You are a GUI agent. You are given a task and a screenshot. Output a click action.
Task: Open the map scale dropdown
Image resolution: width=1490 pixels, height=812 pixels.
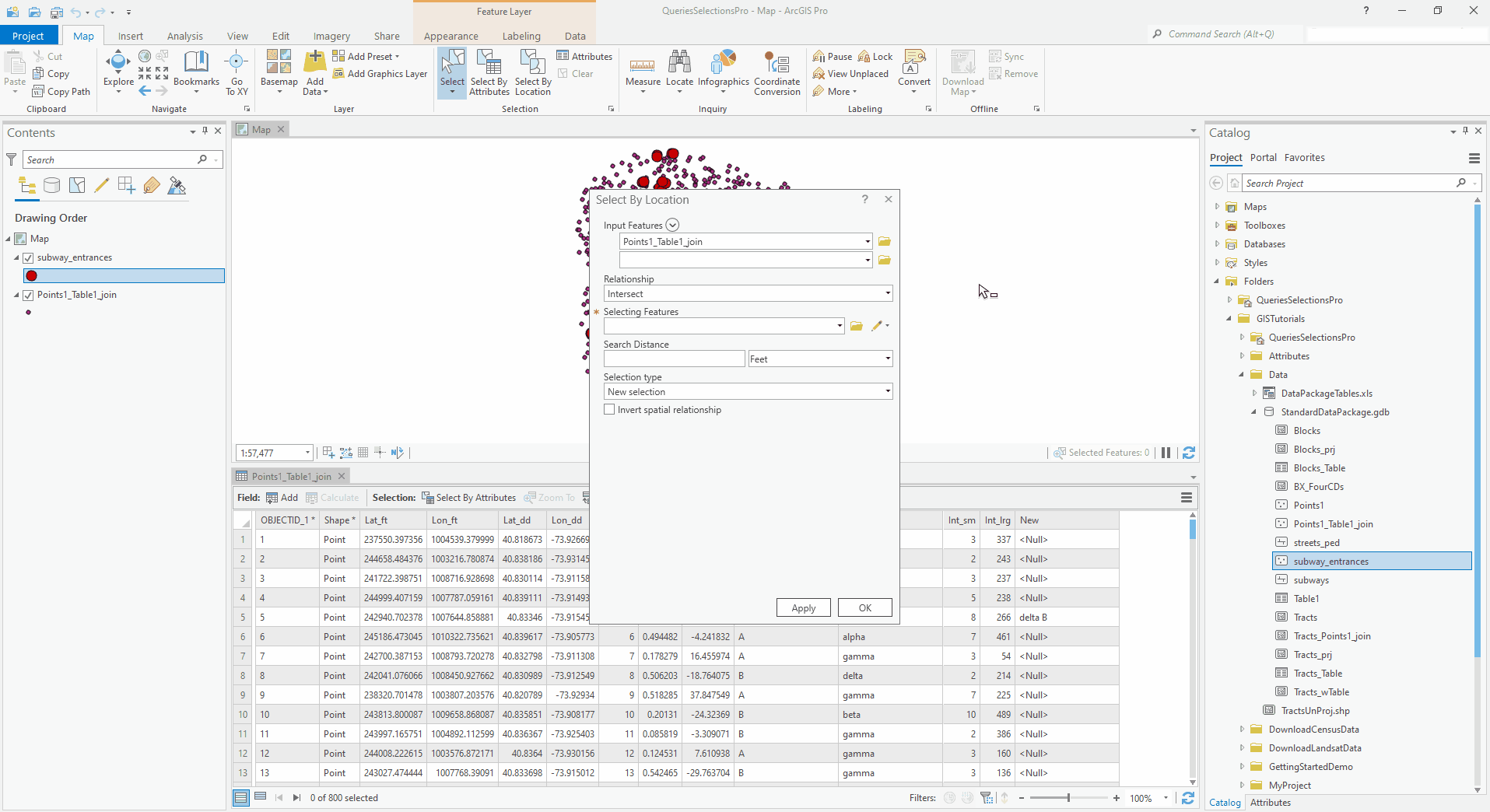[x=307, y=453]
